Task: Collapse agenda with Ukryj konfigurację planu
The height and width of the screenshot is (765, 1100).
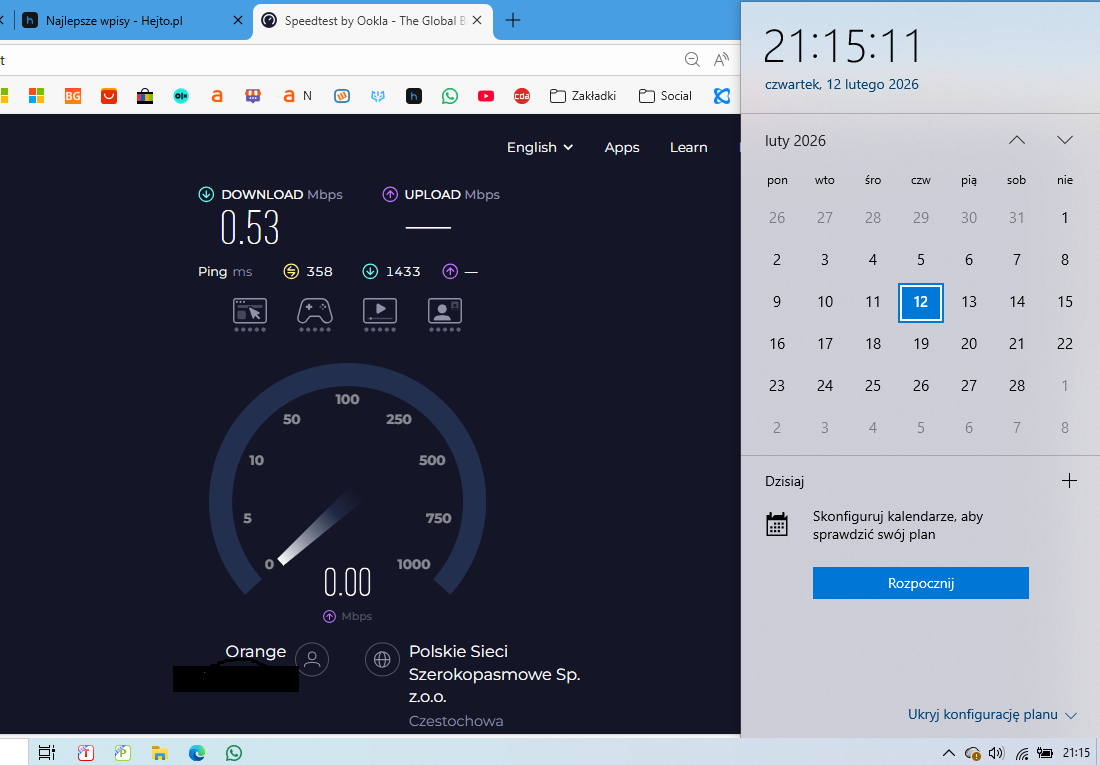Action: click(x=991, y=715)
